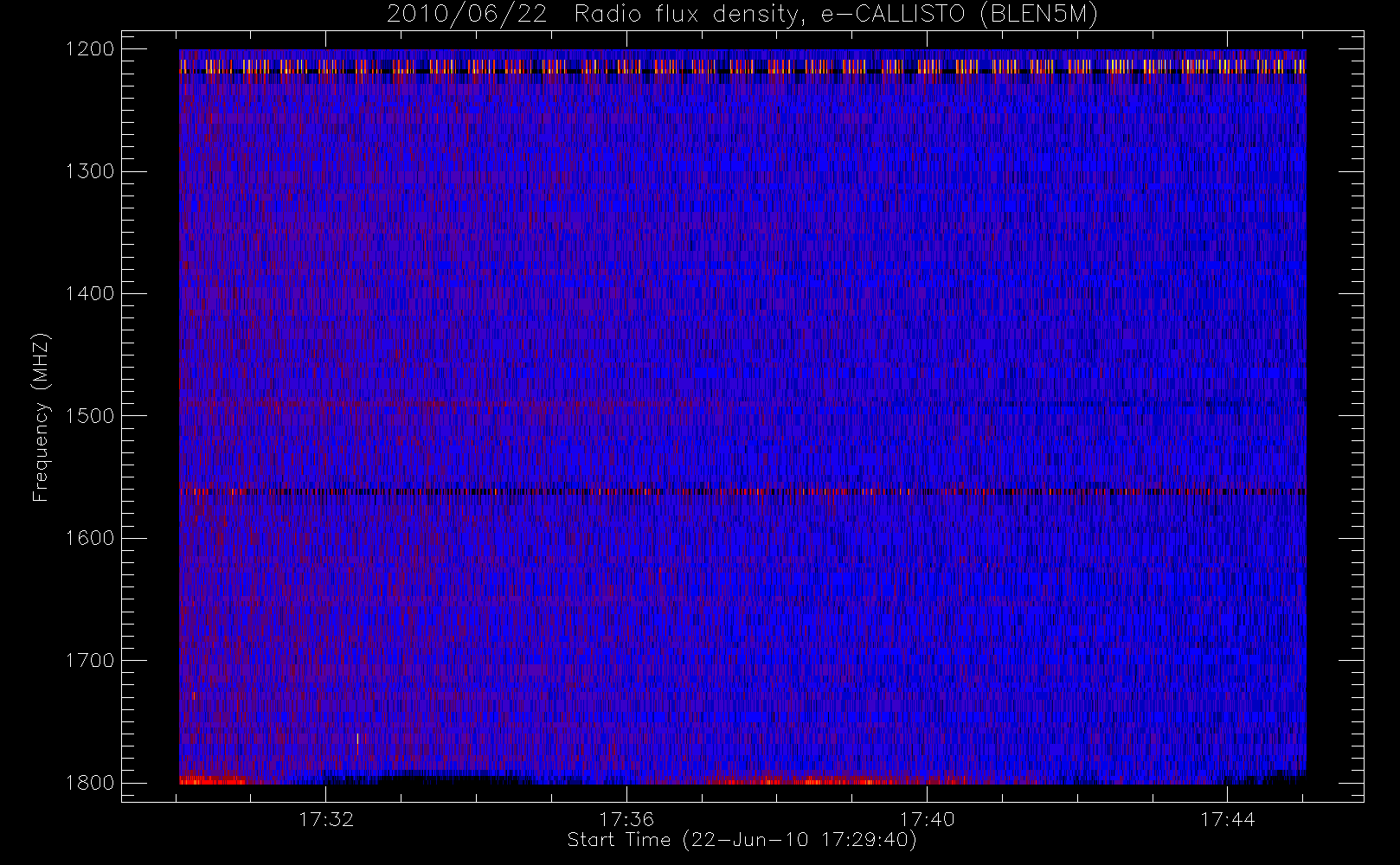Screen dimensions: 1400x865
Task: Click the 1300 frequency tick label
Action: pos(90,170)
